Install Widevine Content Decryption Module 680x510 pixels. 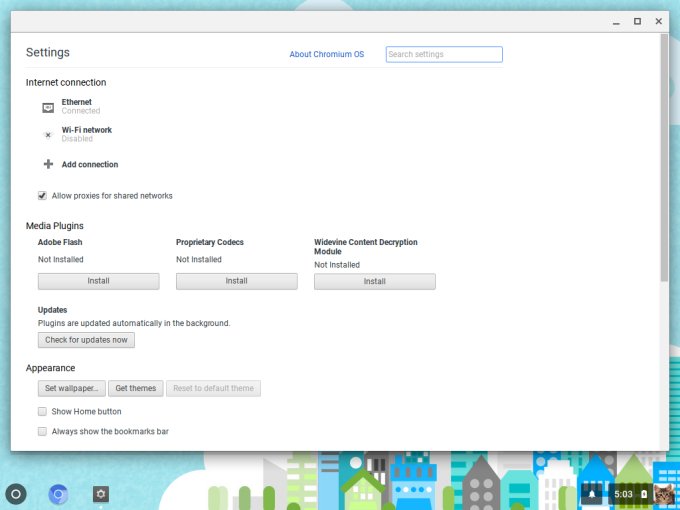(375, 281)
